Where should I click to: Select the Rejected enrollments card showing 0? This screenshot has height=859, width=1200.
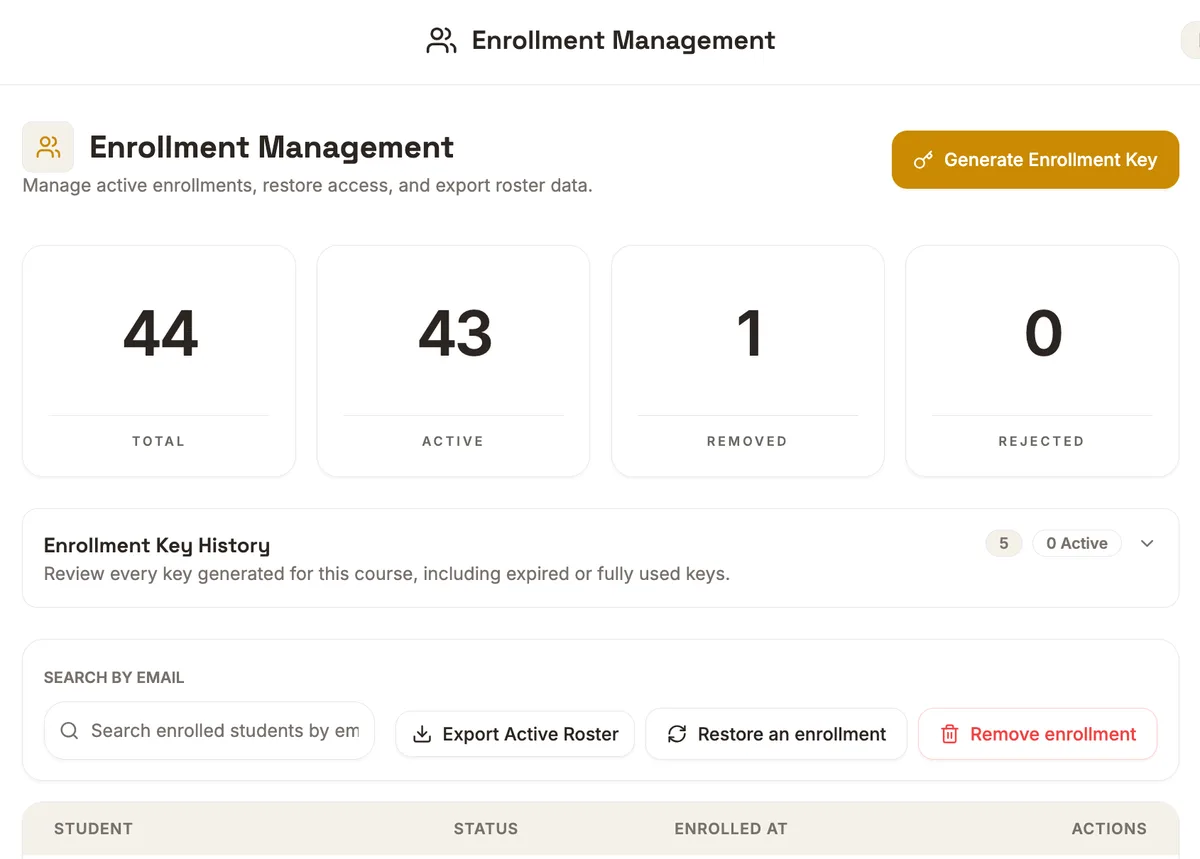(x=1042, y=361)
